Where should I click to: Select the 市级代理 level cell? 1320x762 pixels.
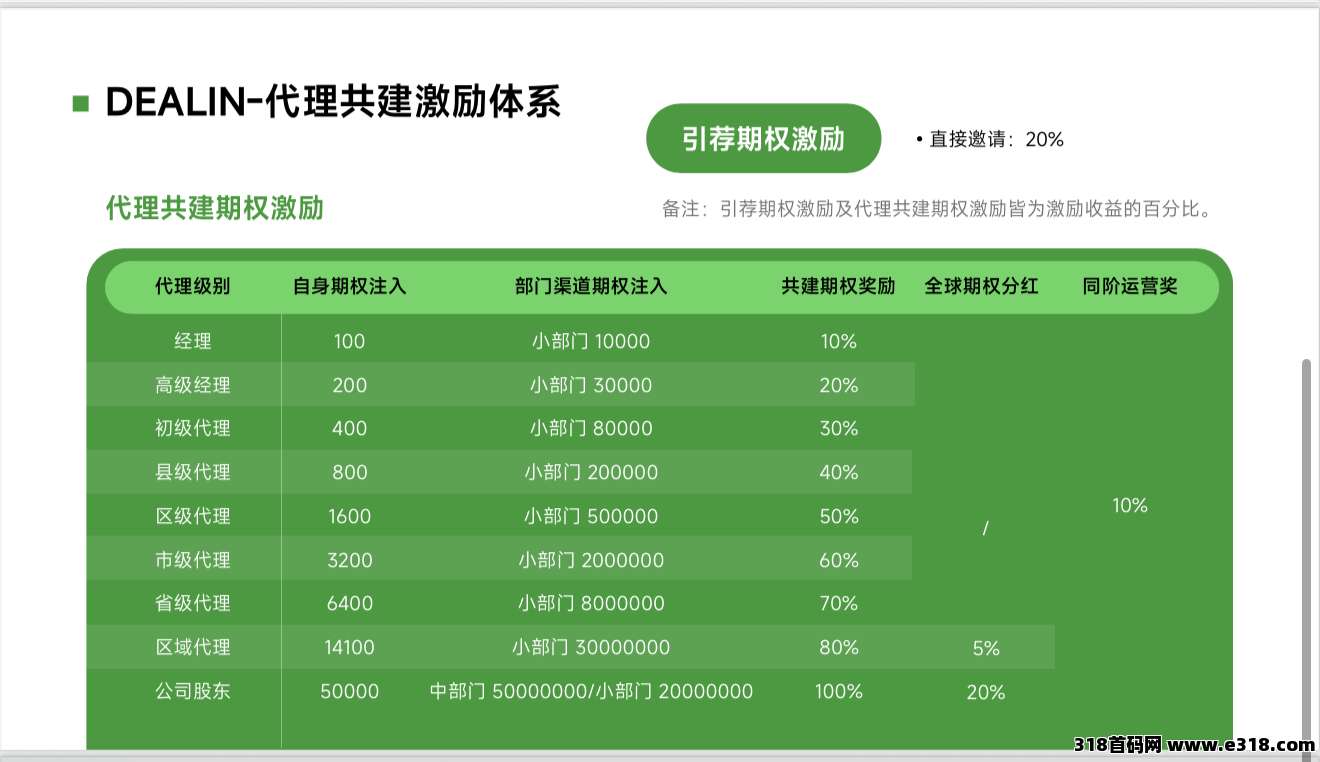tap(192, 560)
